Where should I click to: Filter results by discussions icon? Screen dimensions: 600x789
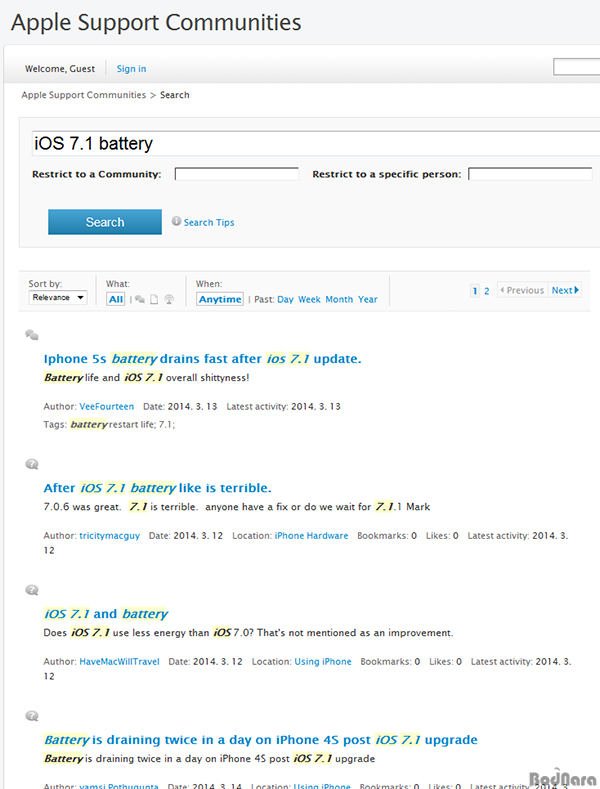coord(140,299)
